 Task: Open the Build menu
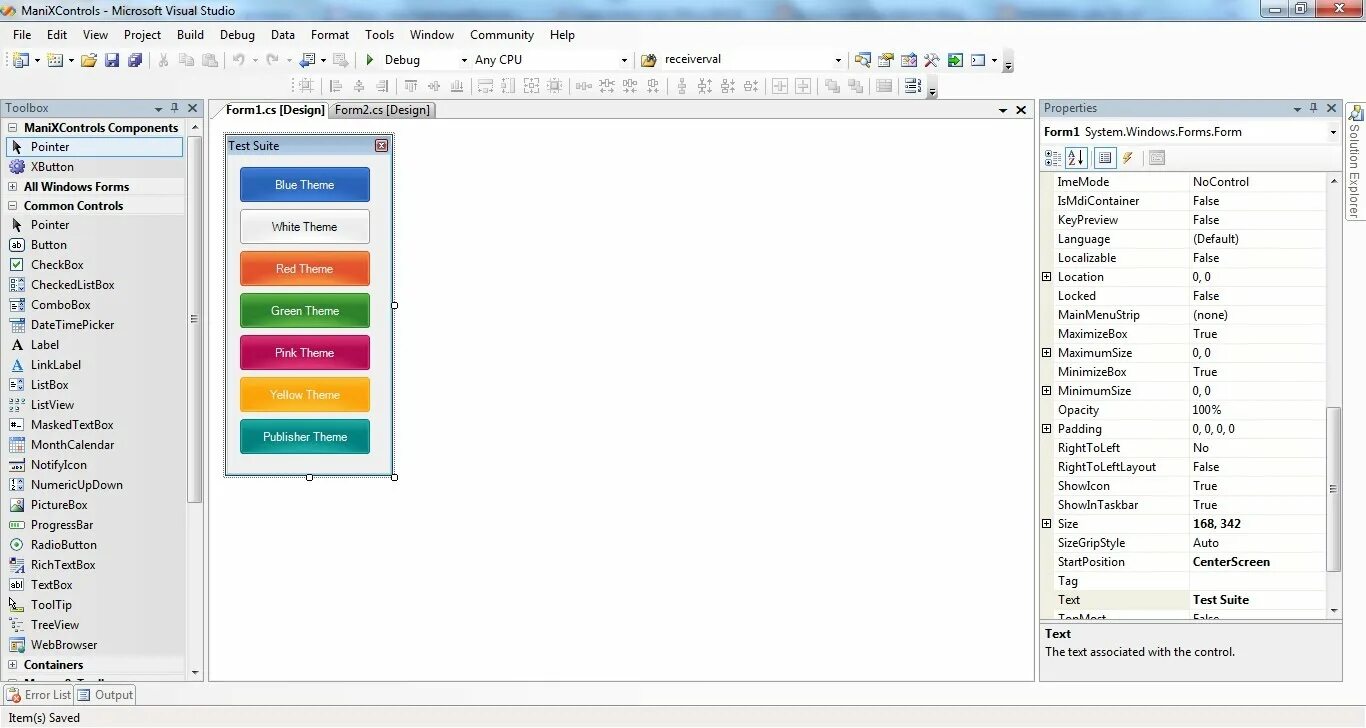pos(190,34)
